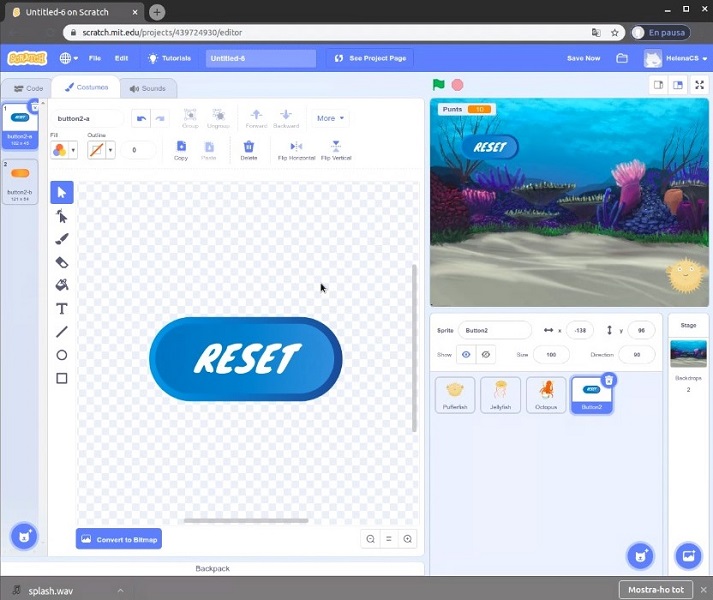
Task: Switch to the Sounds tab
Action: point(148,88)
